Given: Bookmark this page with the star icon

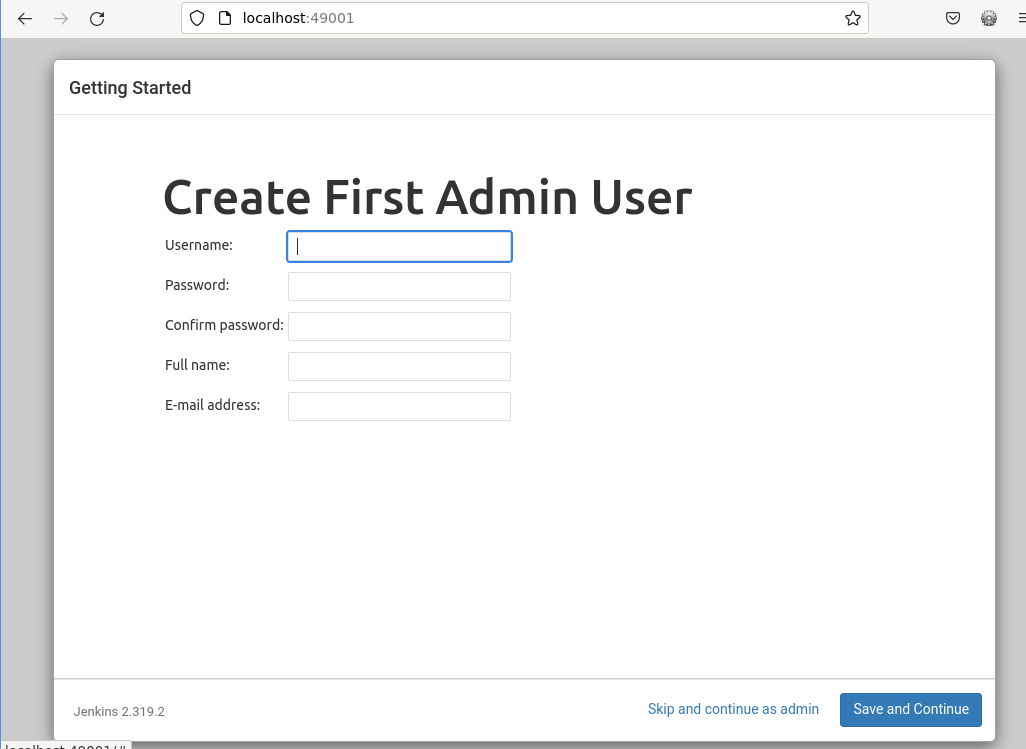Looking at the screenshot, I should (x=852, y=18).
